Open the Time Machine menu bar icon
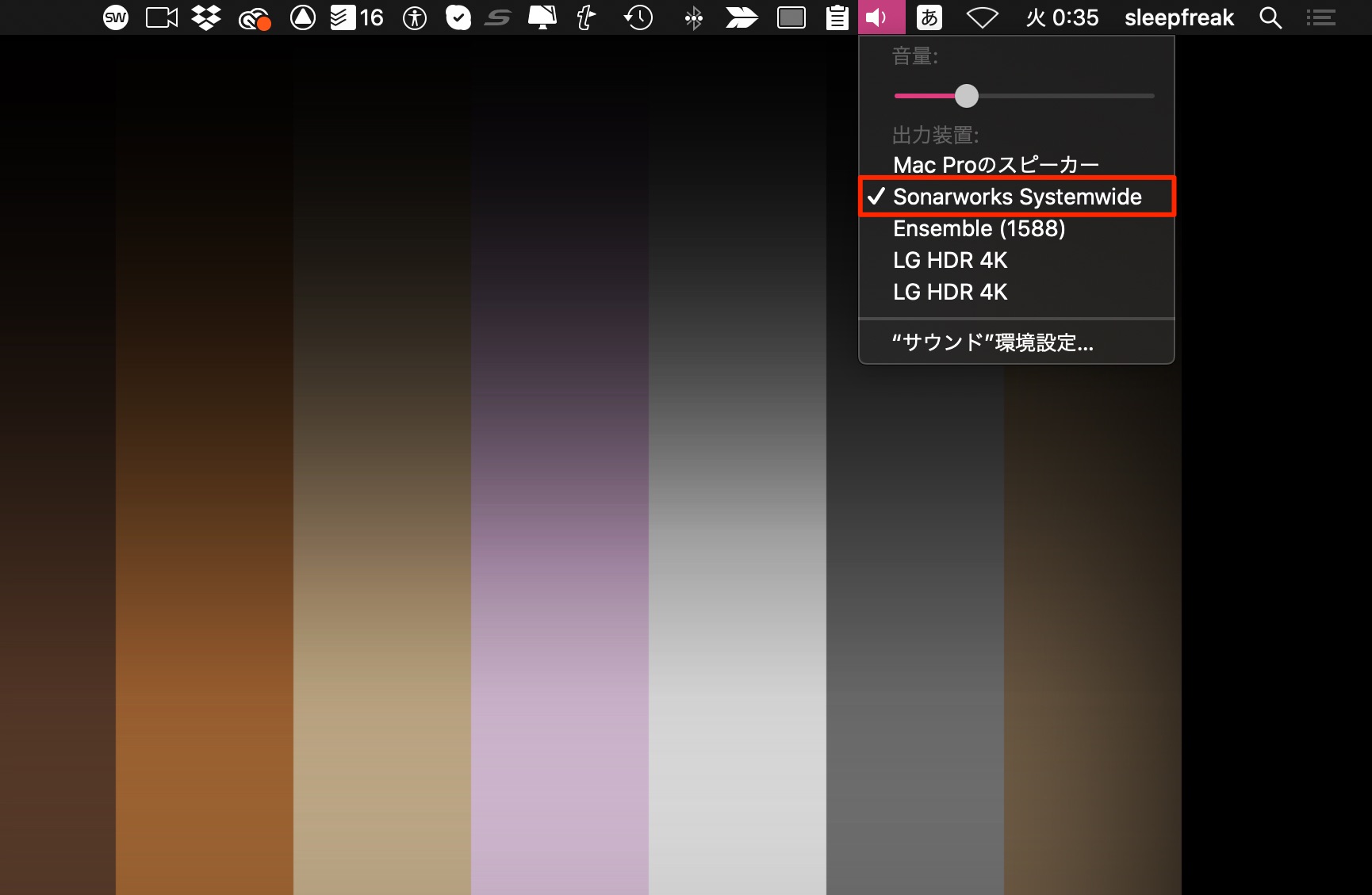Viewport: 1372px width, 895px height. 638,17
